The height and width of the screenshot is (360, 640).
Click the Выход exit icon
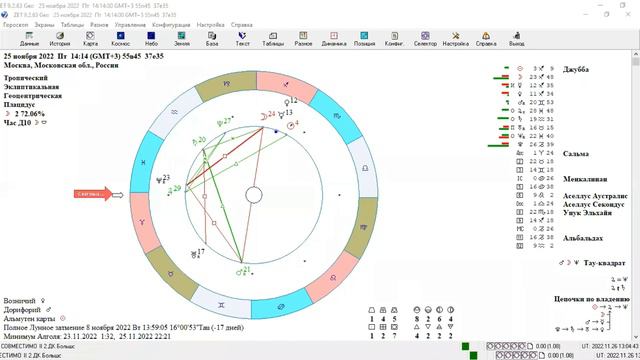pyautogui.click(x=516, y=39)
